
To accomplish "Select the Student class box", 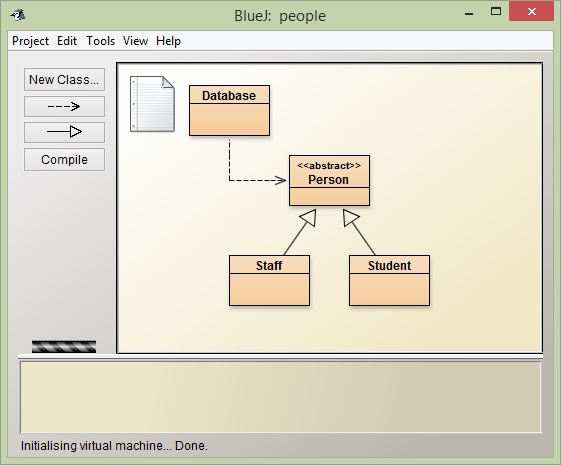I will point(390,280).
